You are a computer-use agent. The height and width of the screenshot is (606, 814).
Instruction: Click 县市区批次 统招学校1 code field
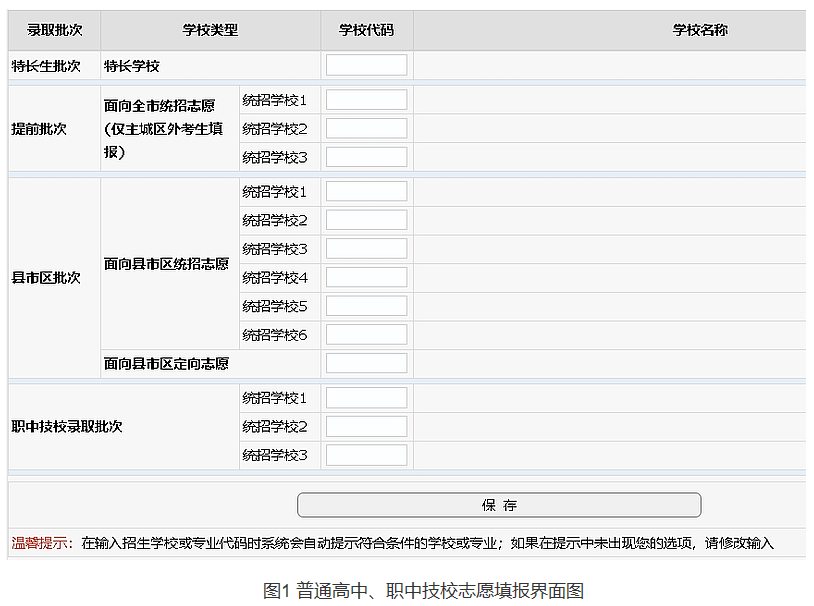(x=366, y=191)
